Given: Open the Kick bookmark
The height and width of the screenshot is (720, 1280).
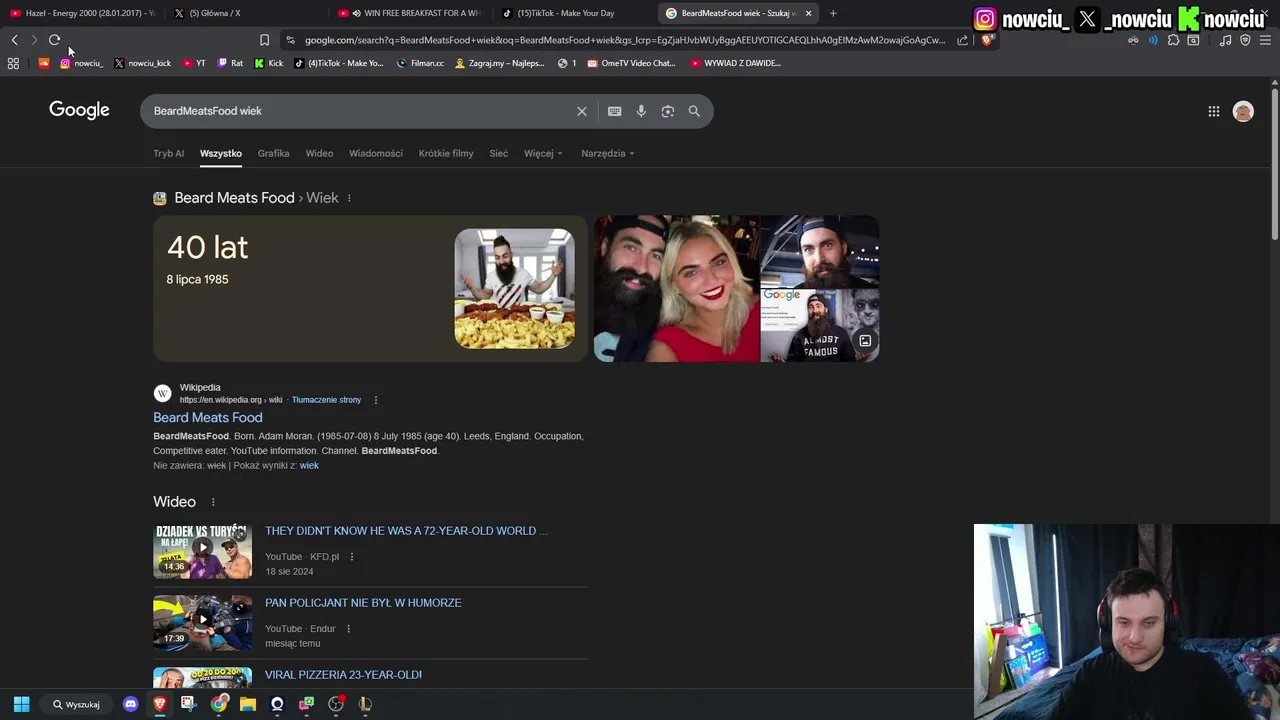Looking at the screenshot, I should (268, 63).
